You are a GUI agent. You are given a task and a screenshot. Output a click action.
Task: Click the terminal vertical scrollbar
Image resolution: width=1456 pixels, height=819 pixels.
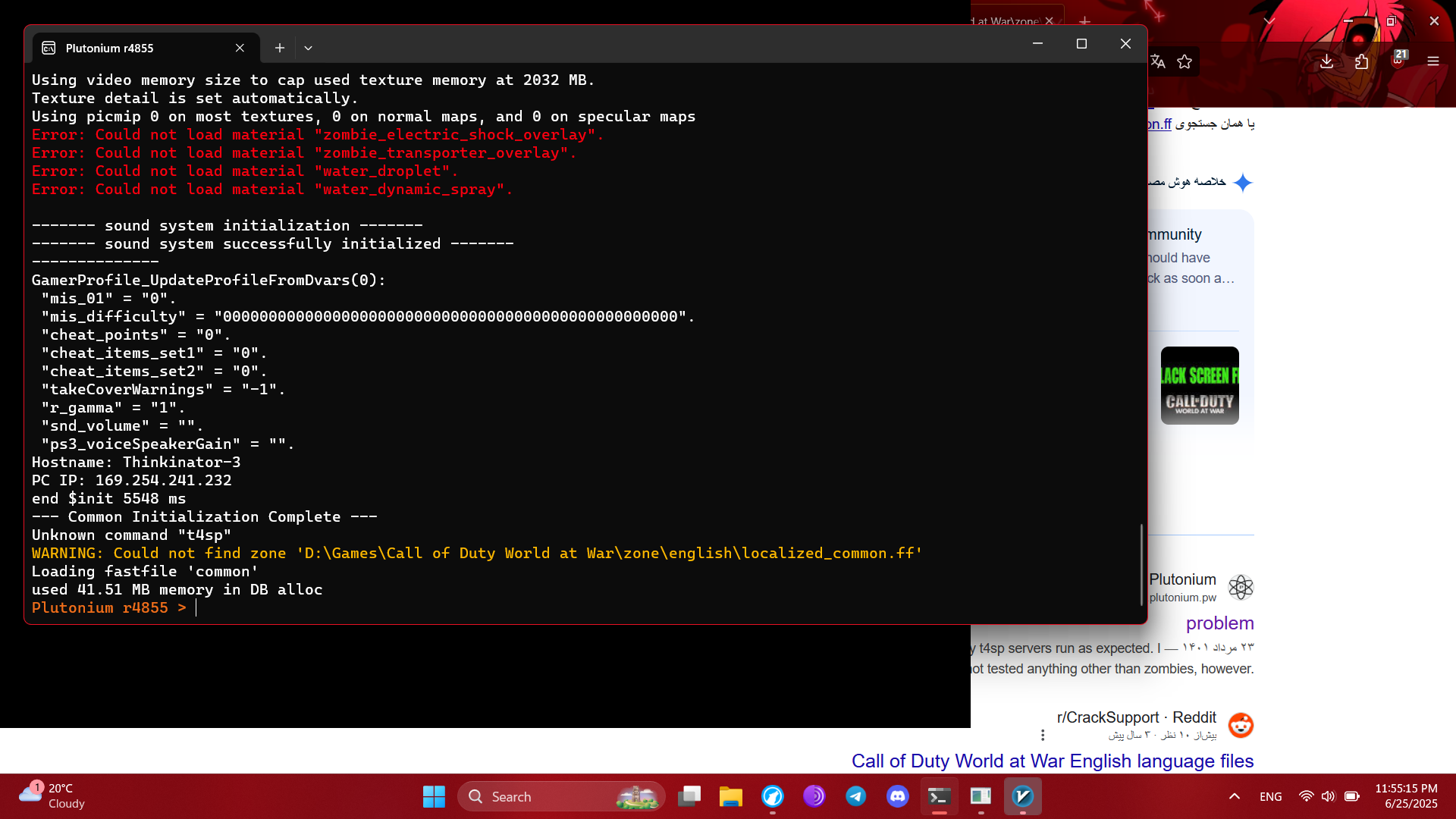(x=1141, y=564)
